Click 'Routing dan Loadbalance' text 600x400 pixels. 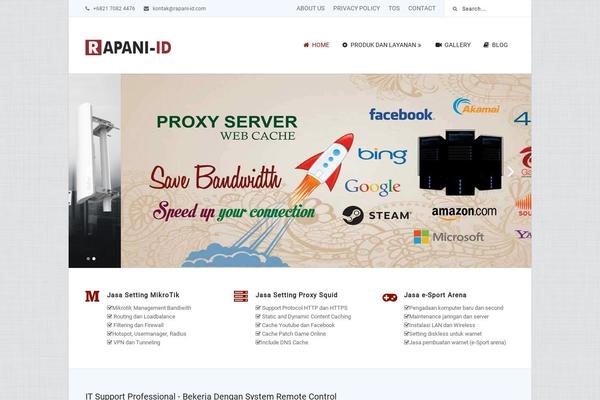pyautogui.click(x=144, y=316)
